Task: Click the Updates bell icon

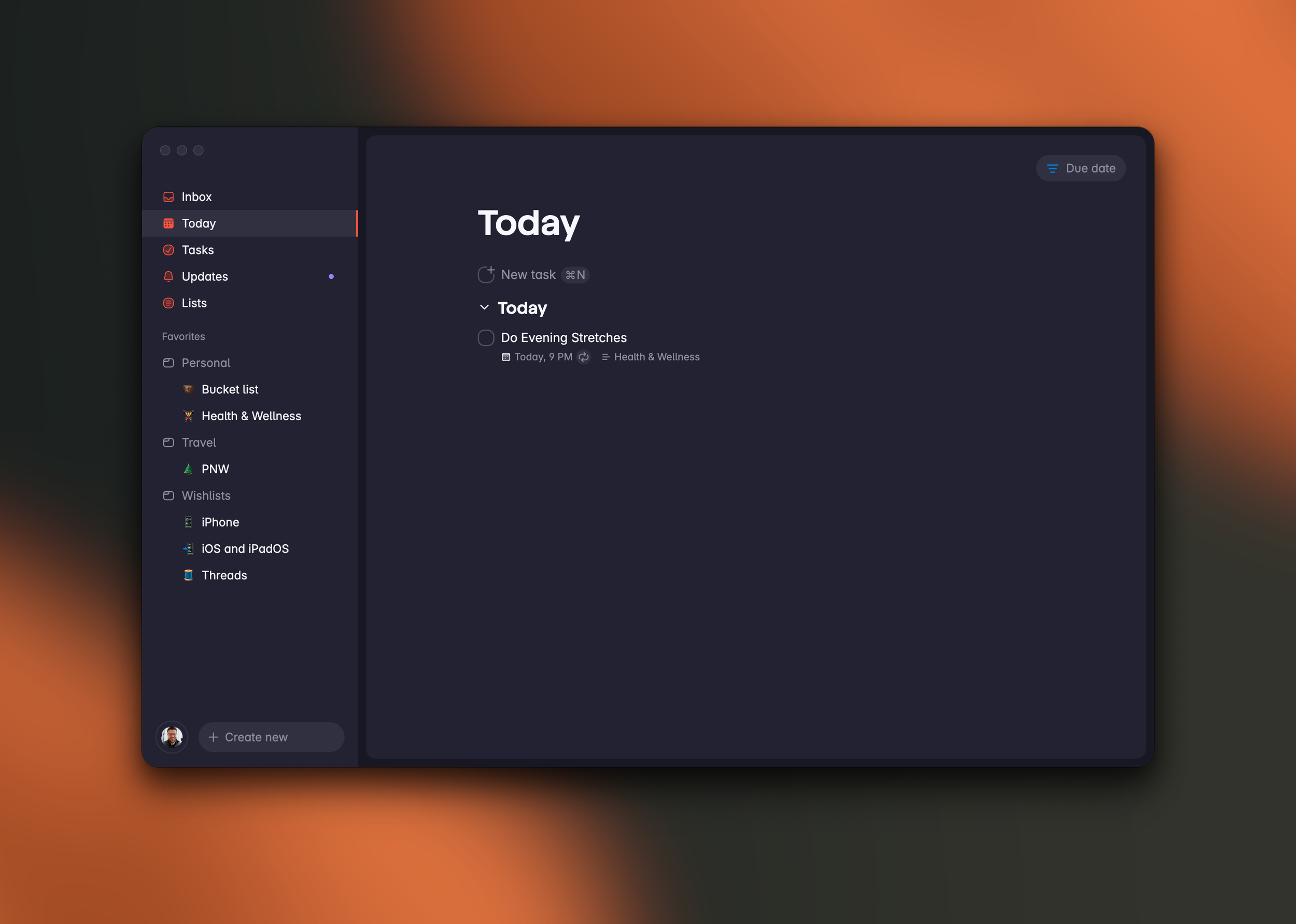Action: point(168,277)
